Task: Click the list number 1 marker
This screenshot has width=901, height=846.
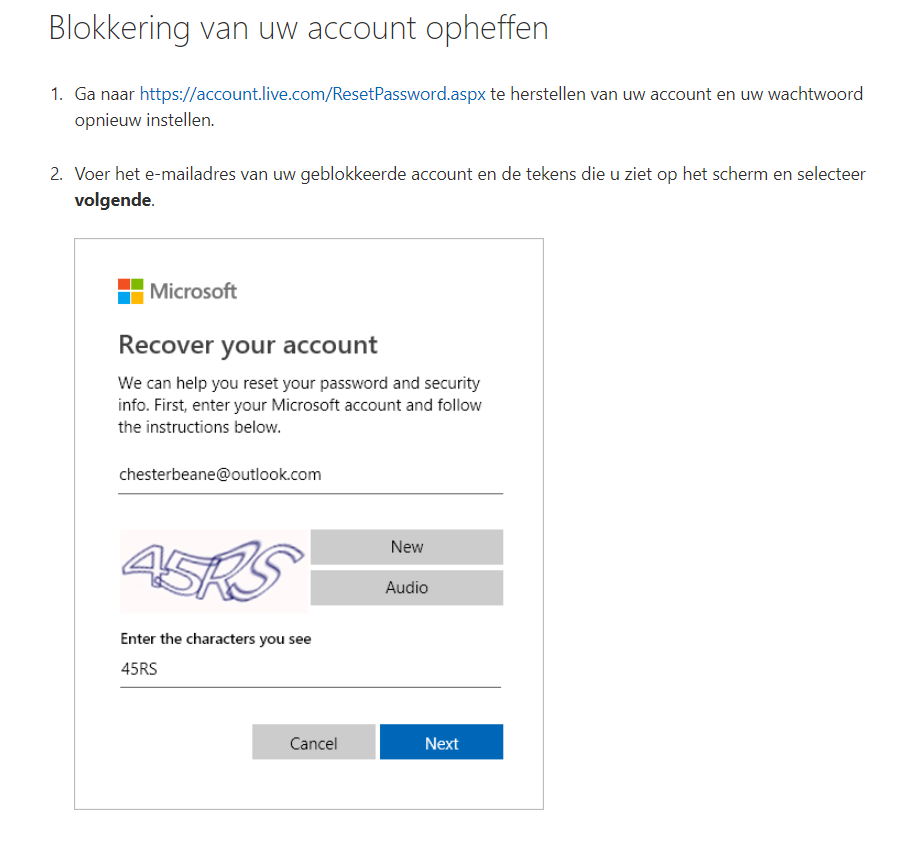Action: click(56, 94)
